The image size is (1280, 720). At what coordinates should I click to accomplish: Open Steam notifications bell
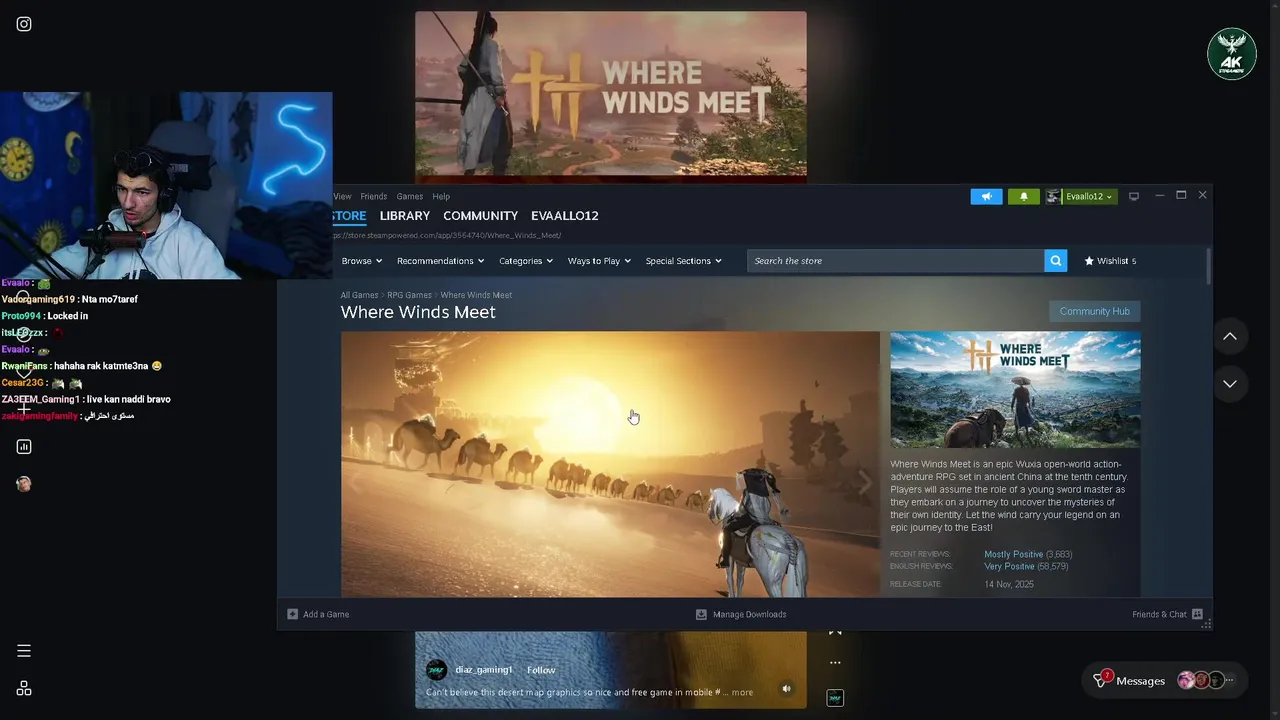(x=1023, y=196)
